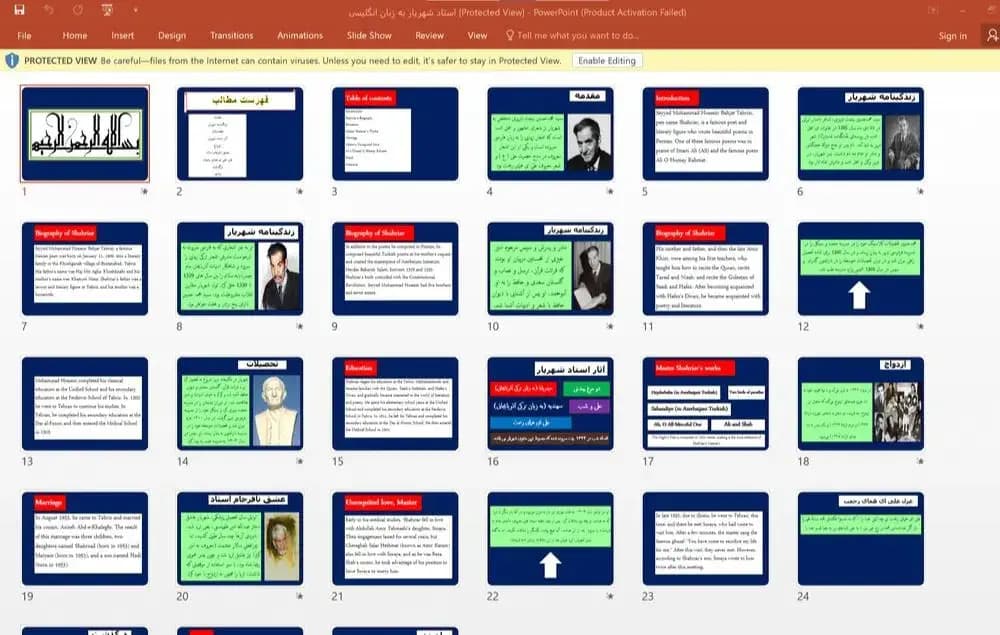This screenshot has width=1000, height=635.
Task: Click the transition star under slide 20
Action: click(299, 596)
